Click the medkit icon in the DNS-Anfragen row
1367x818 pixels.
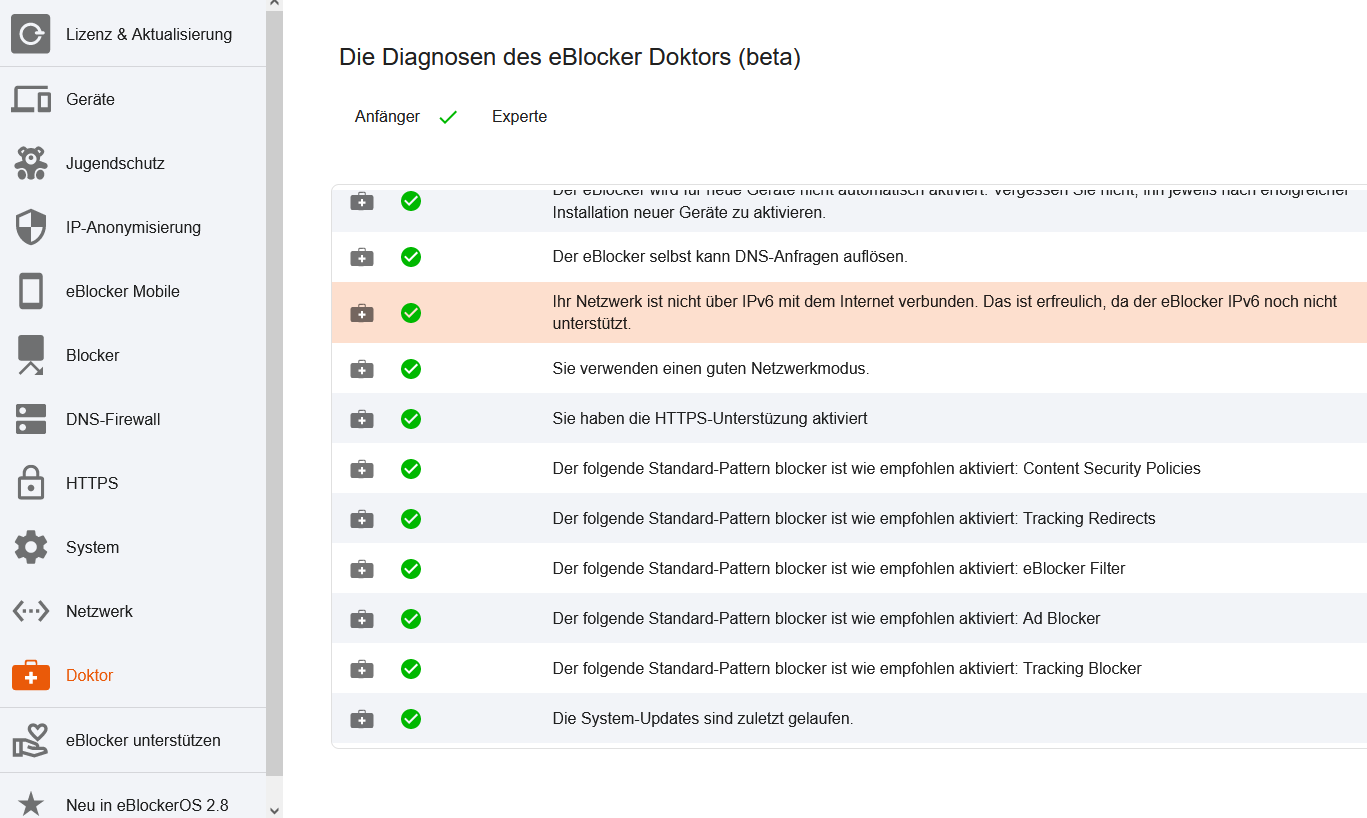[362, 257]
